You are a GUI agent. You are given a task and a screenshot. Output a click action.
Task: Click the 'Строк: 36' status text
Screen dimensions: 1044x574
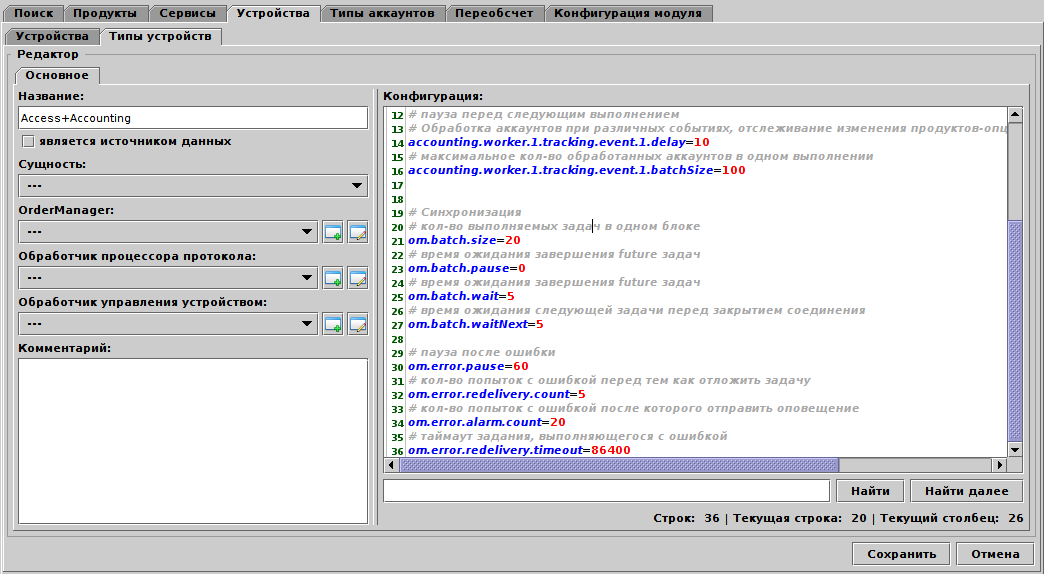tap(686, 517)
